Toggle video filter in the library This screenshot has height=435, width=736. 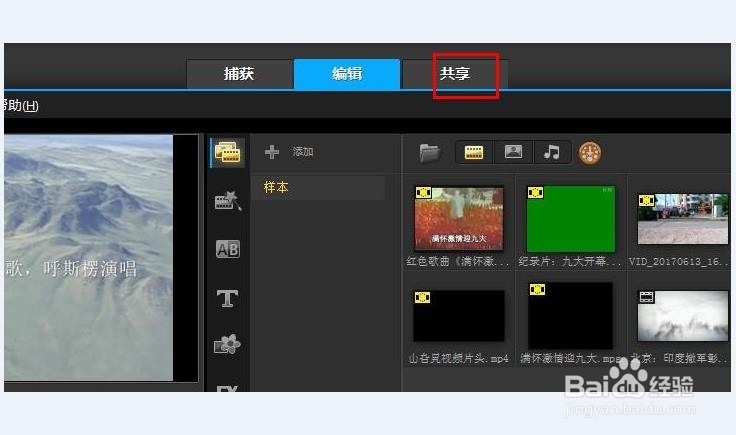click(x=474, y=153)
